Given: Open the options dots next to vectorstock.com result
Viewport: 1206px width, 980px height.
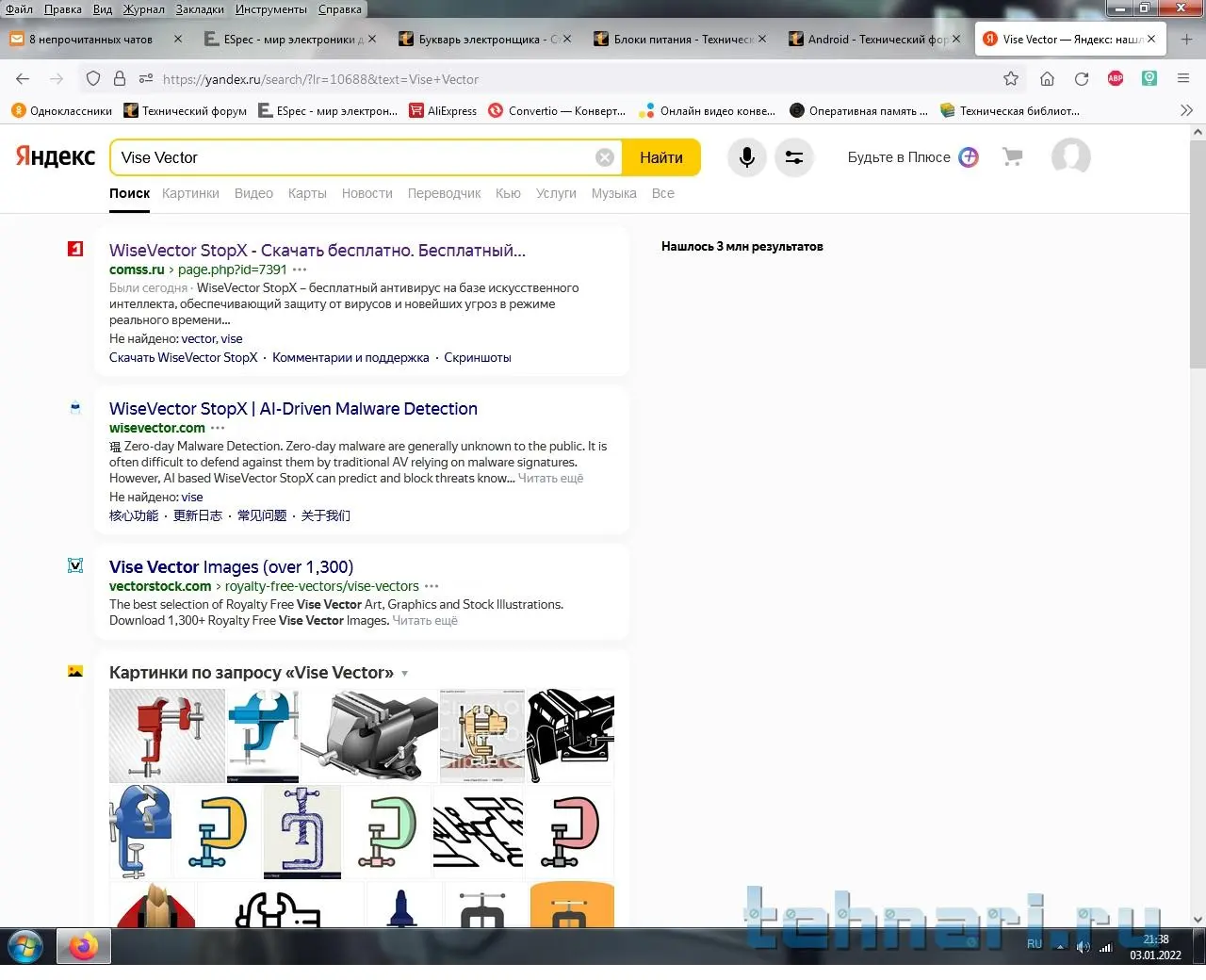Looking at the screenshot, I should (432, 586).
